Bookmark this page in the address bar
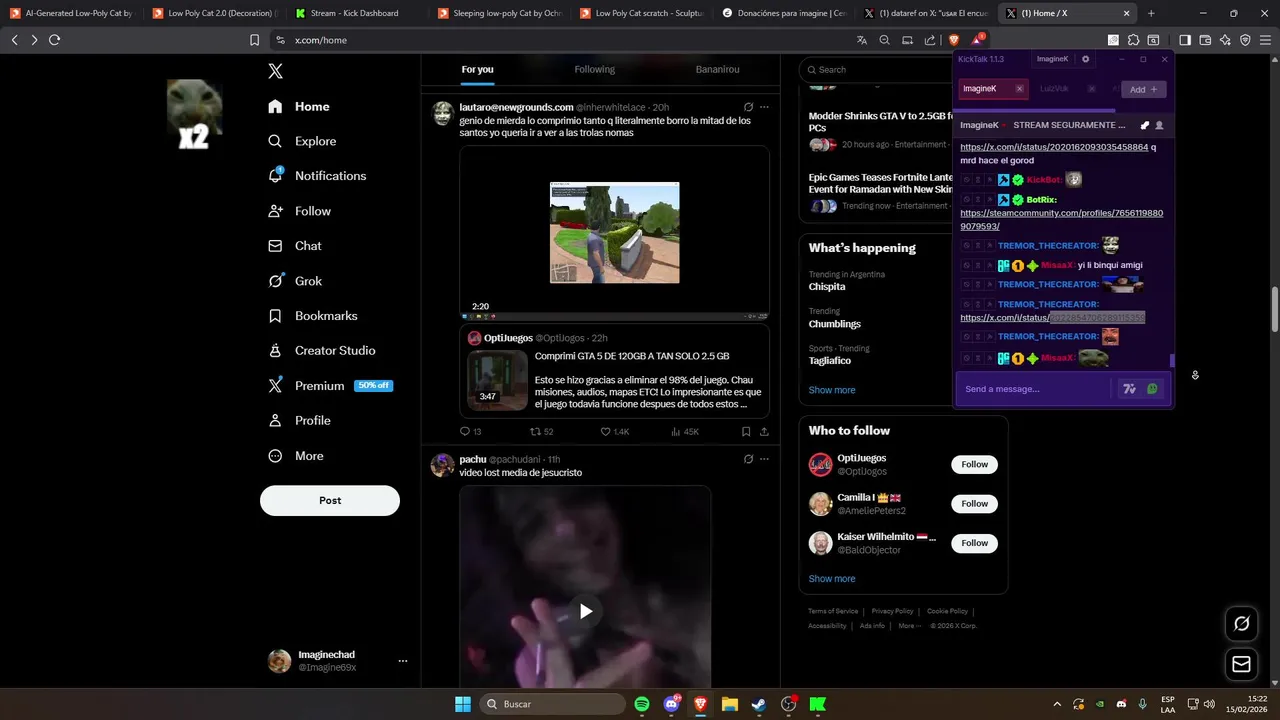 click(x=254, y=40)
